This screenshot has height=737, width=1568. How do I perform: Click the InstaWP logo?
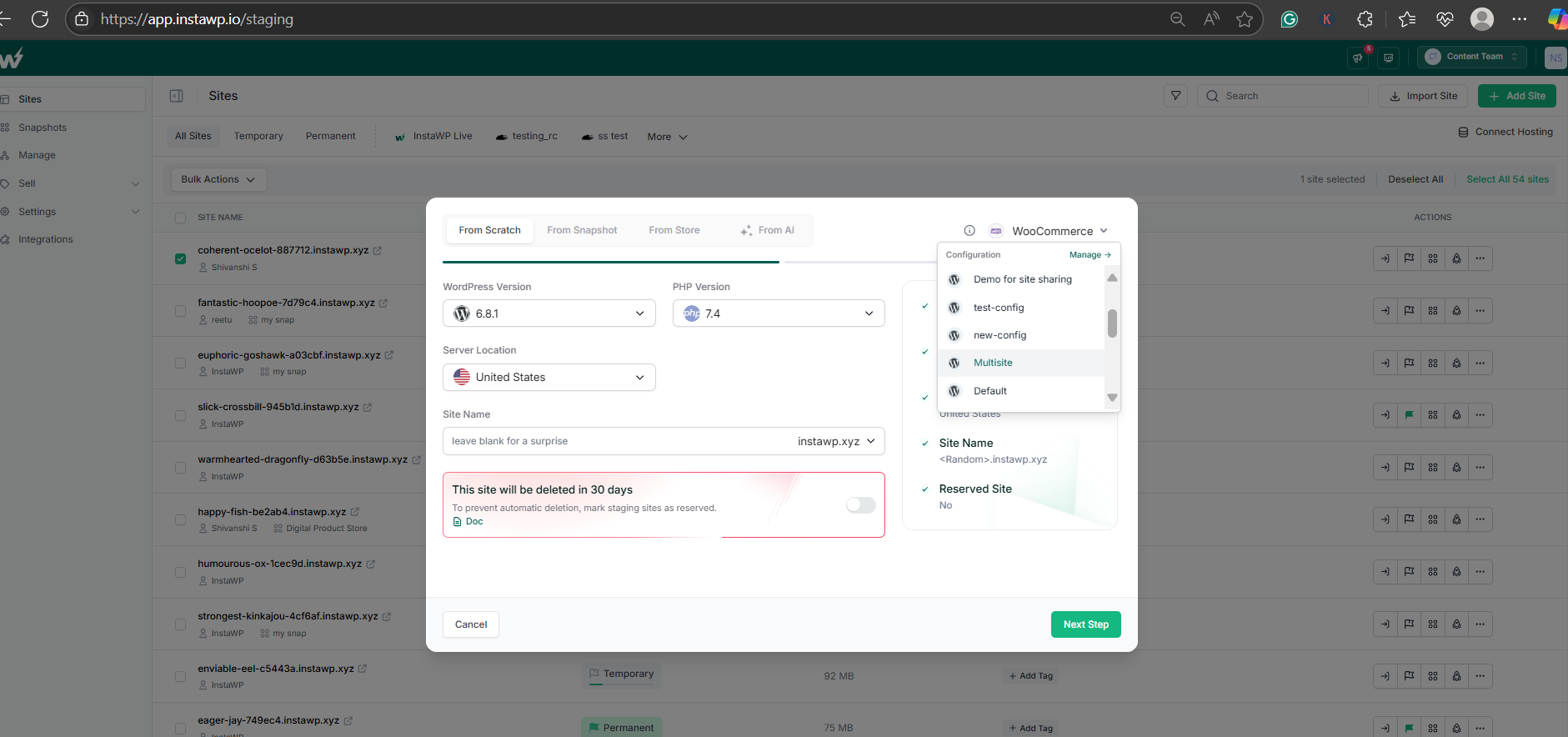click(x=11, y=58)
